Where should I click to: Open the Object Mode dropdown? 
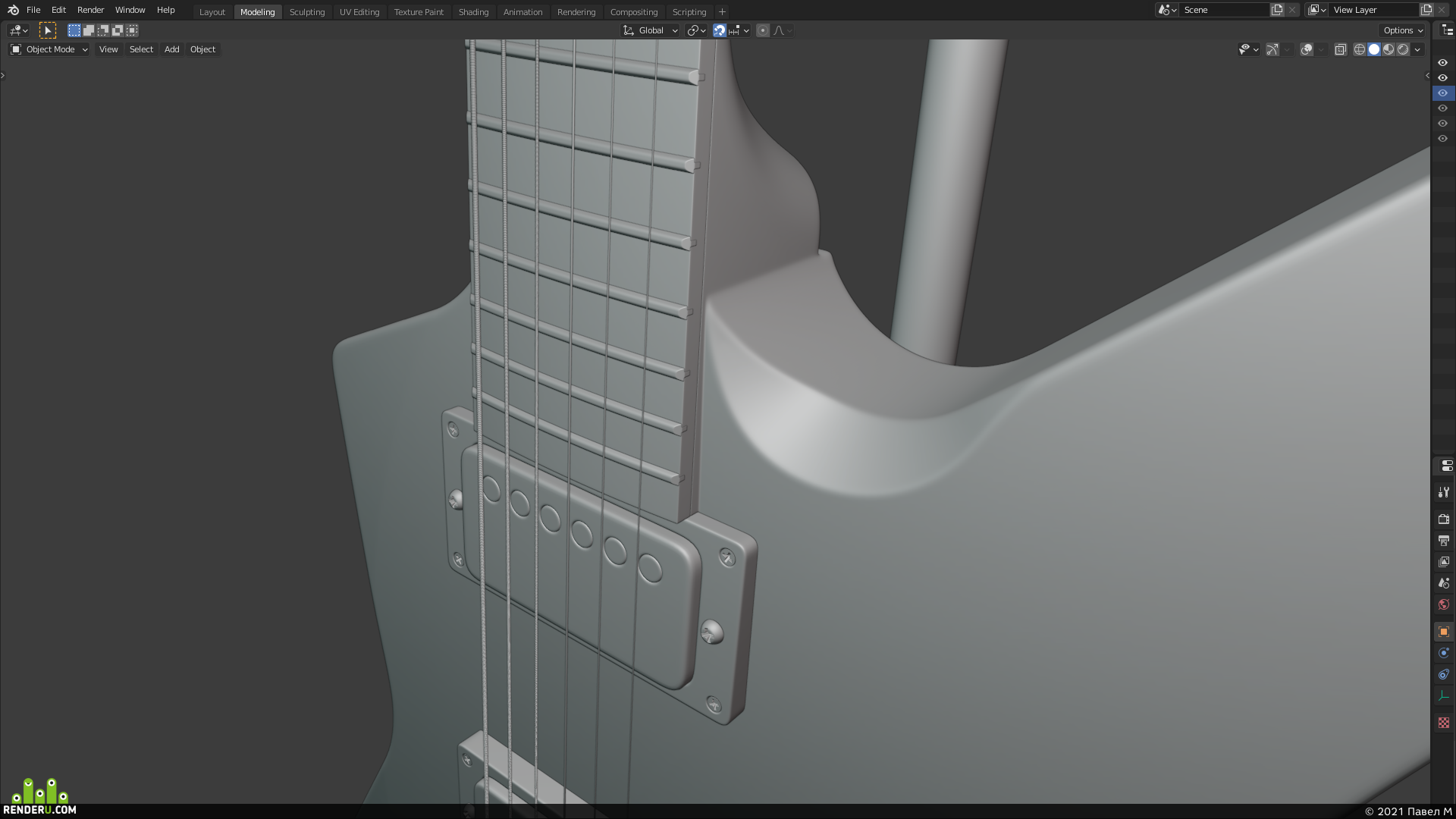(x=49, y=49)
